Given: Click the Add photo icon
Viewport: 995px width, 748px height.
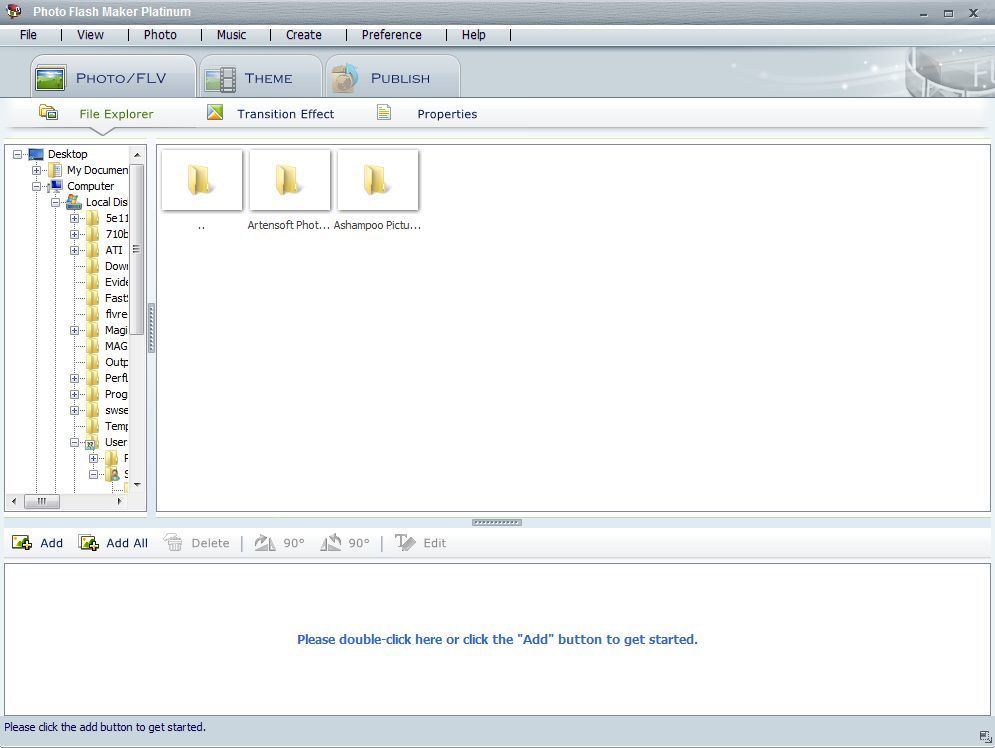Looking at the screenshot, I should click(x=22, y=542).
